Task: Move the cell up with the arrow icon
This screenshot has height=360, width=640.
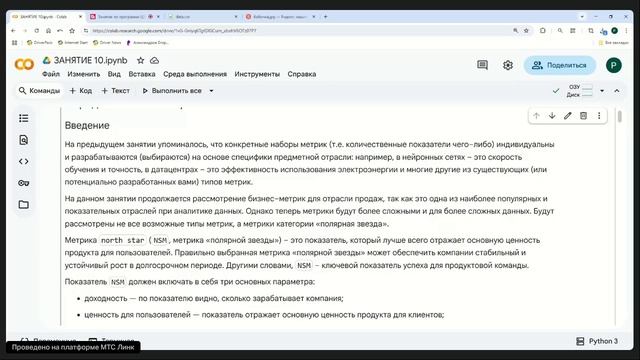Action: 536,116
